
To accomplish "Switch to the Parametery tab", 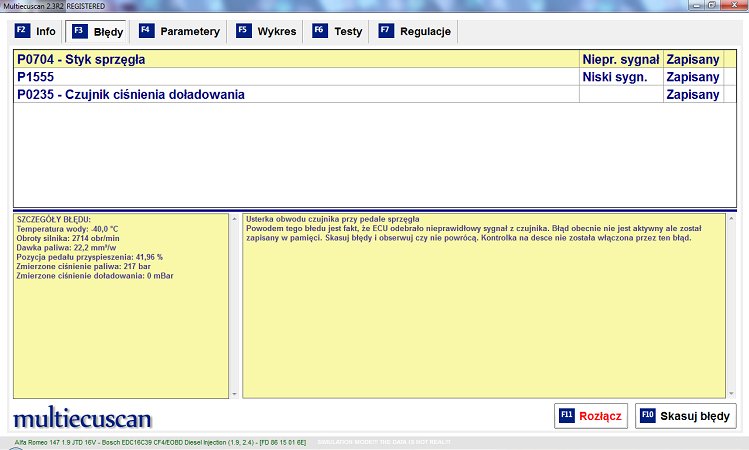I will click(x=189, y=32).
